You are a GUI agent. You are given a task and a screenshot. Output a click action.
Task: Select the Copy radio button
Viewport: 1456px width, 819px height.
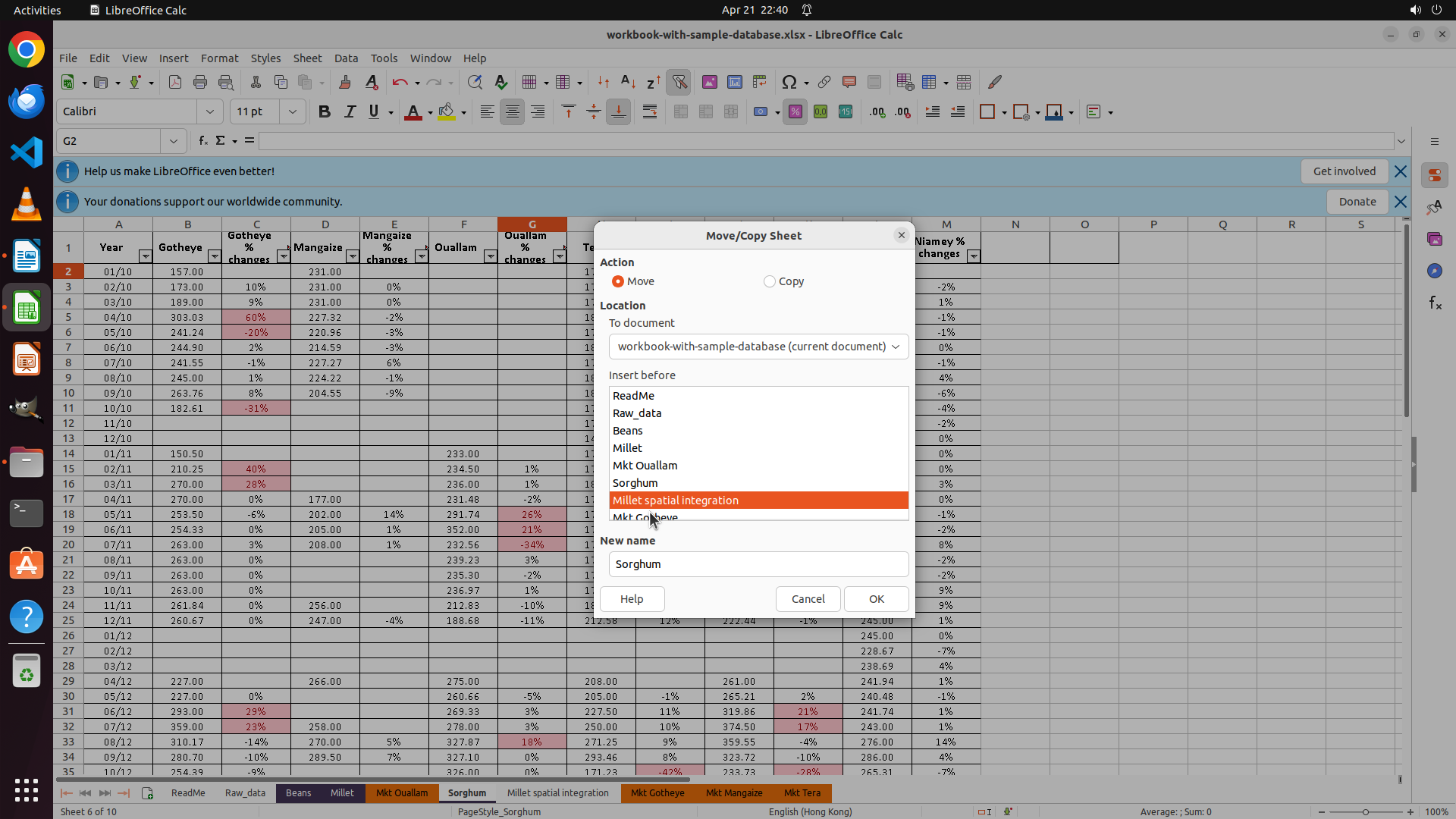point(770,281)
